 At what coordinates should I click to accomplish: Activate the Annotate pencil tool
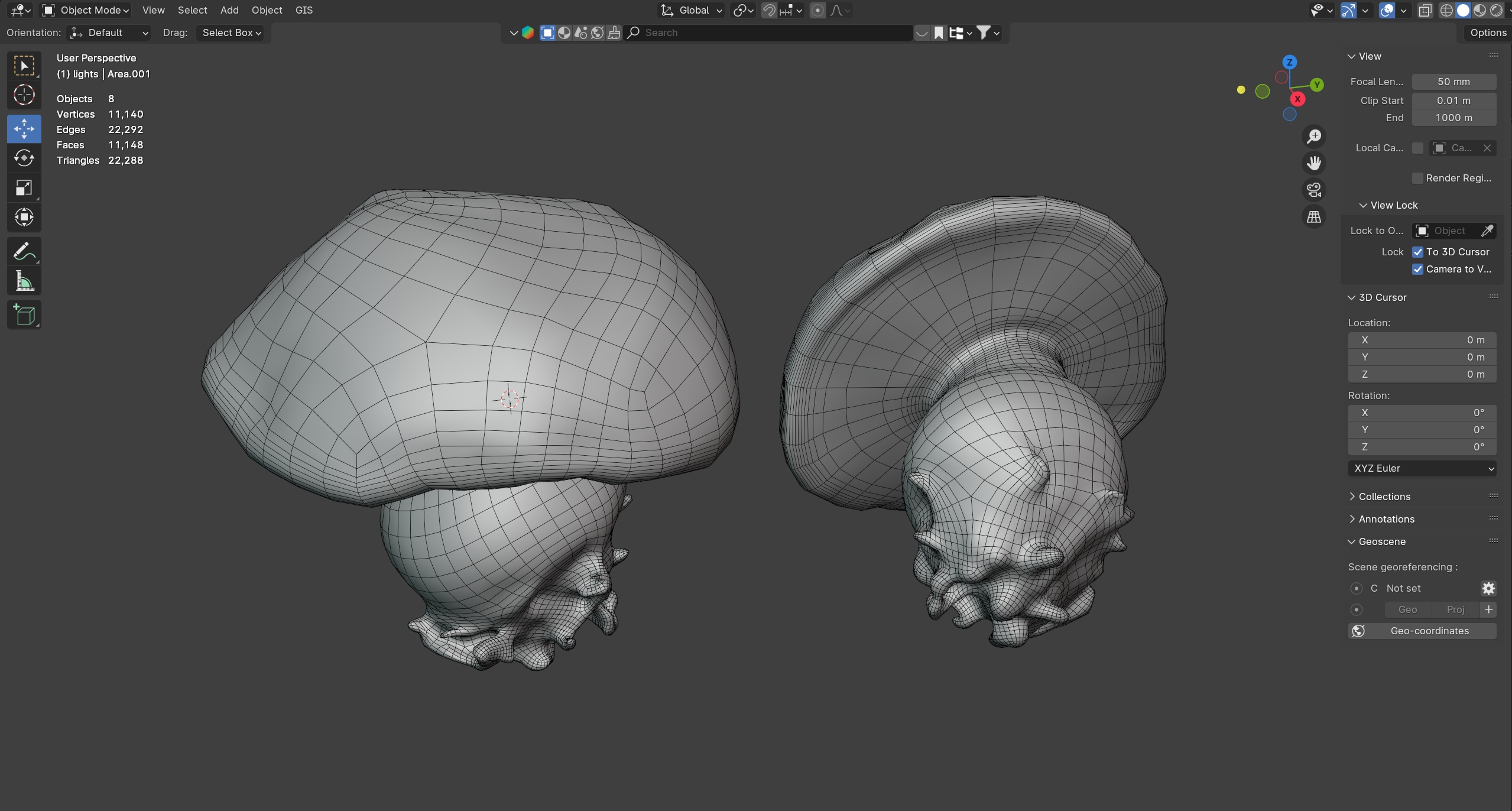[24, 252]
